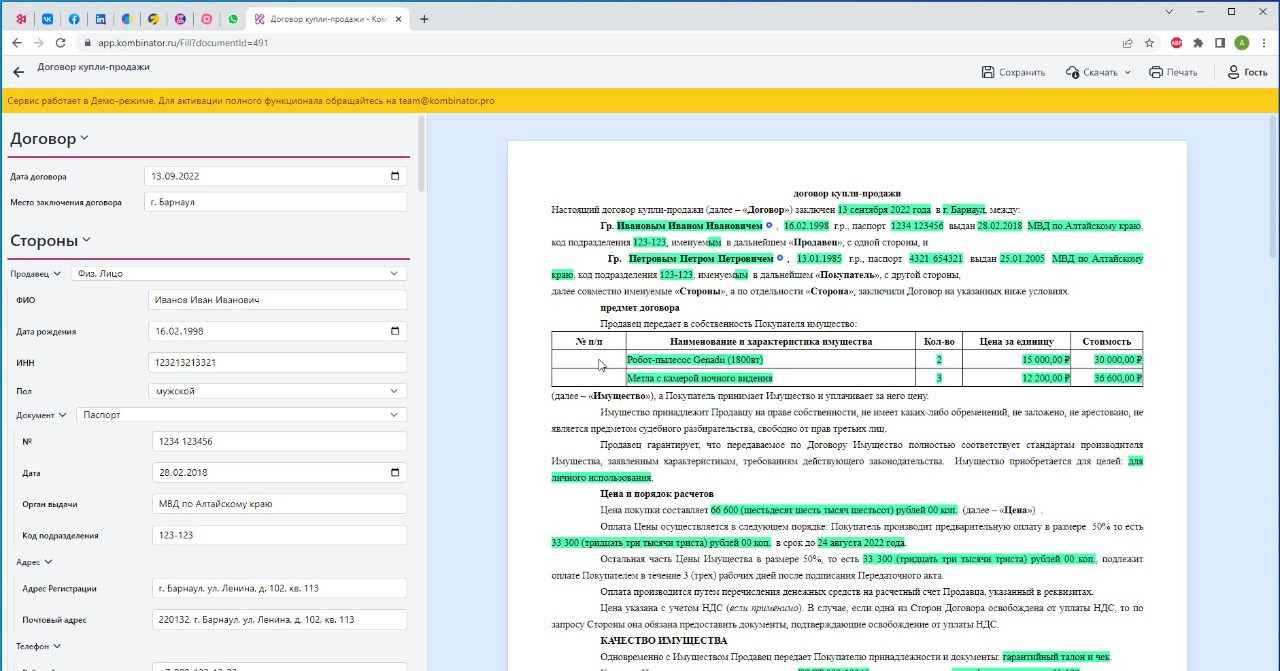Open the green profile avatar A

(x=1242, y=43)
